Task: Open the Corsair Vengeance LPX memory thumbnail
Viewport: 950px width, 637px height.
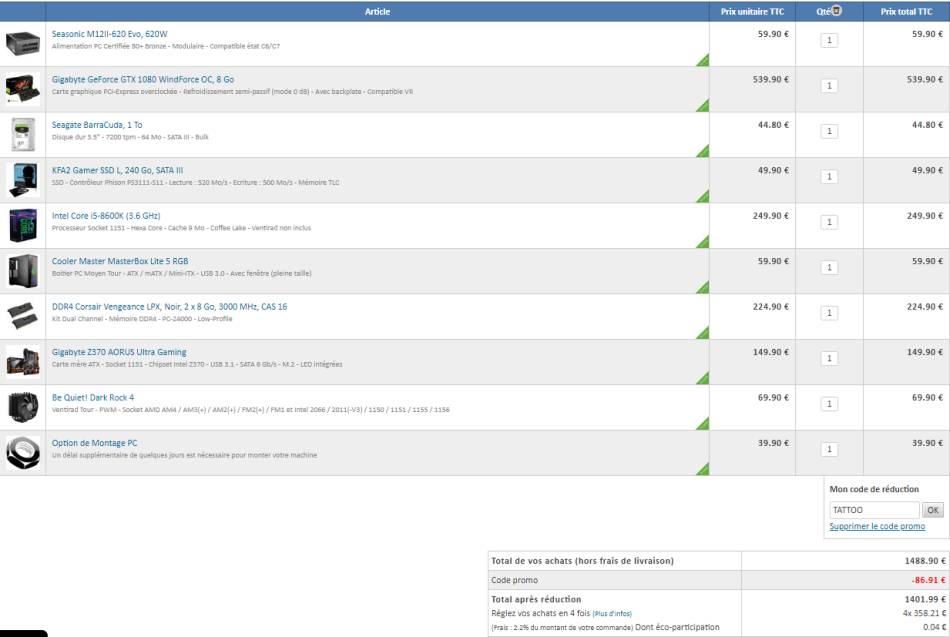Action: pyautogui.click(x=23, y=316)
